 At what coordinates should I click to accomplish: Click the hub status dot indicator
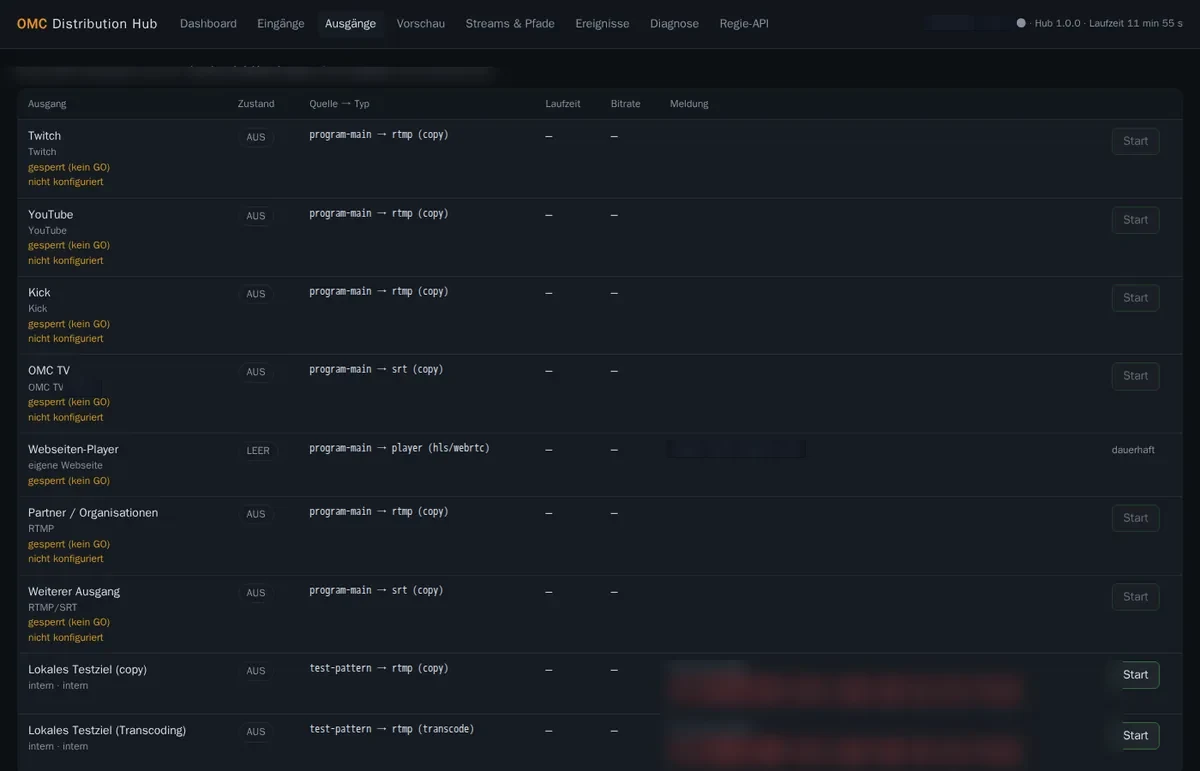(x=1021, y=23)
